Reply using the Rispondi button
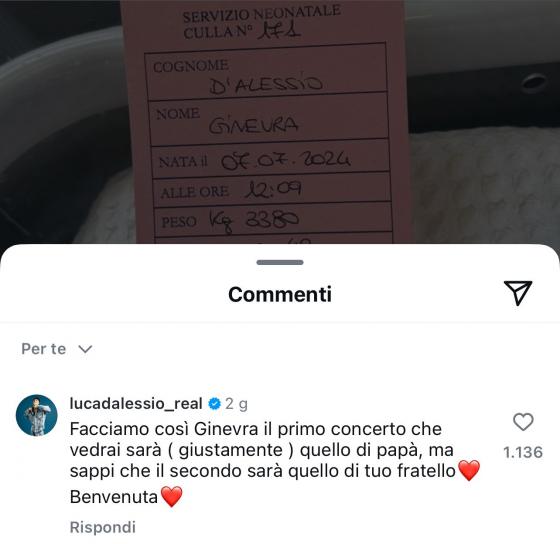Screen dimensions: 560x544 click(103, 527)
